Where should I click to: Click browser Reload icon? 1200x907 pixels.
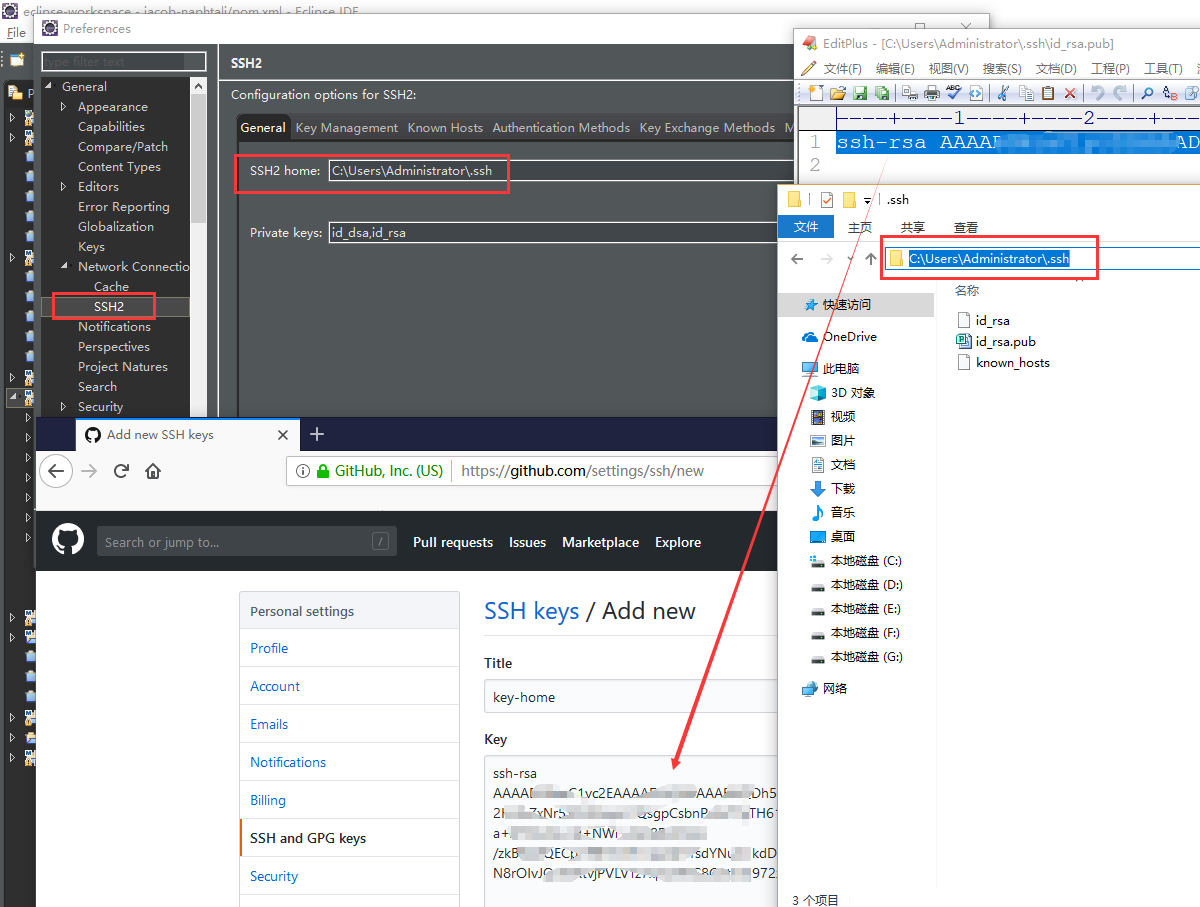(x=121, y=470)
